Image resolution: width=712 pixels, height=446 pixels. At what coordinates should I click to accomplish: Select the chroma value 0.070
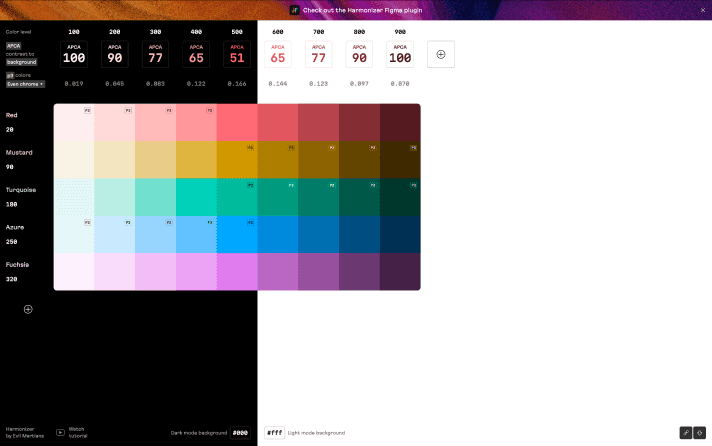[x=400, y=84]
